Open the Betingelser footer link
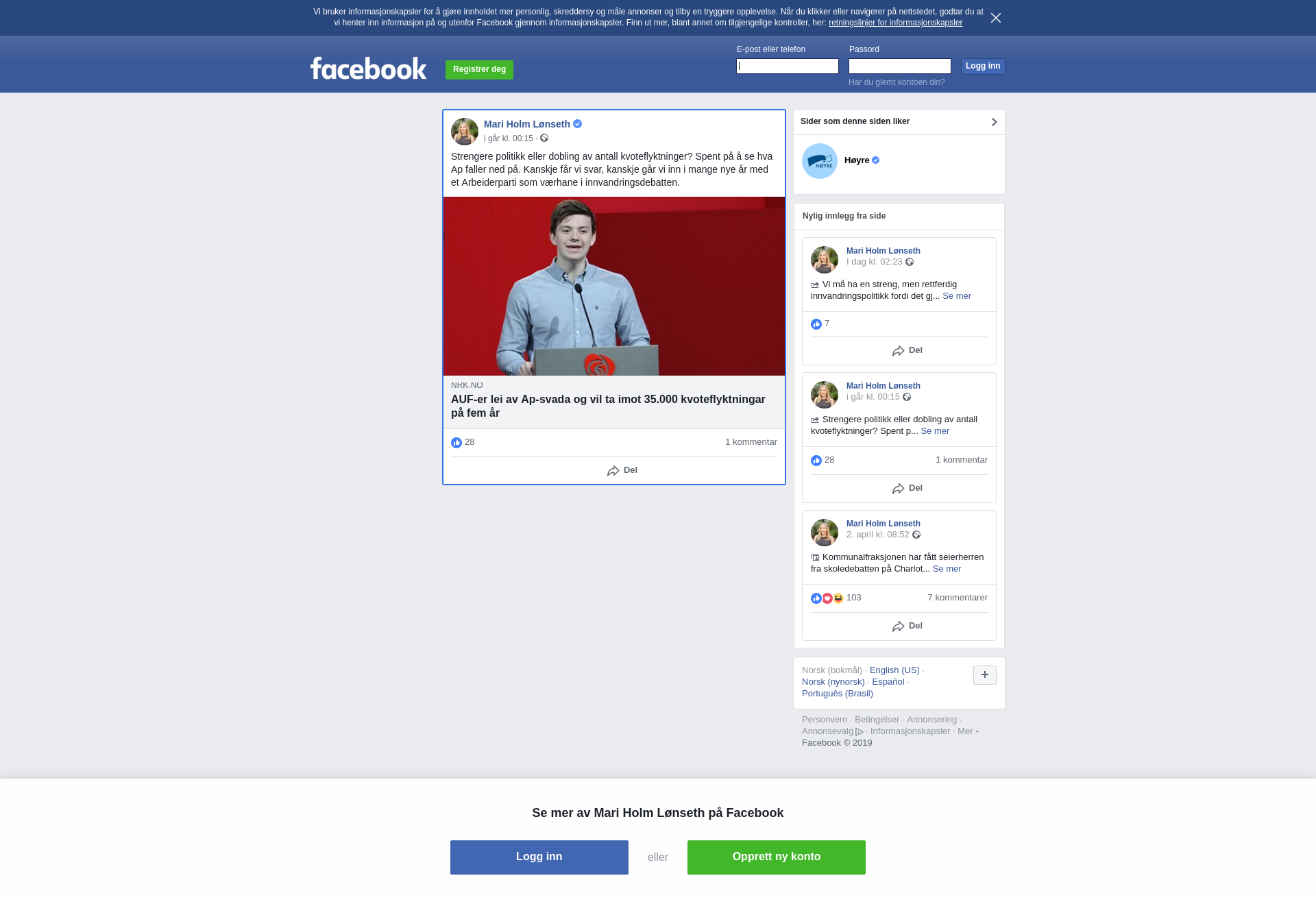1316x902 pixels. [x=877, y=720]
